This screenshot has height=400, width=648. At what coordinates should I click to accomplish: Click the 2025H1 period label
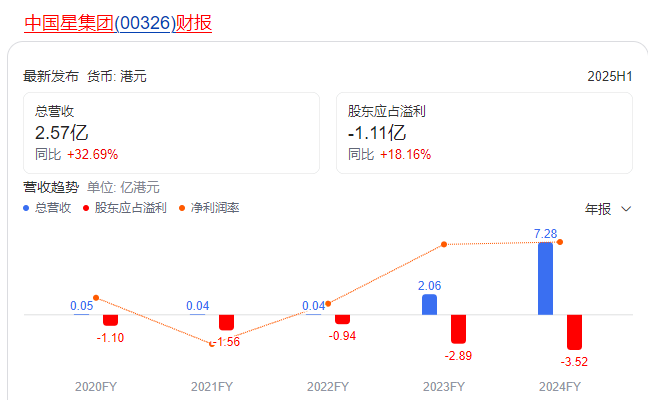coord(610,76)
